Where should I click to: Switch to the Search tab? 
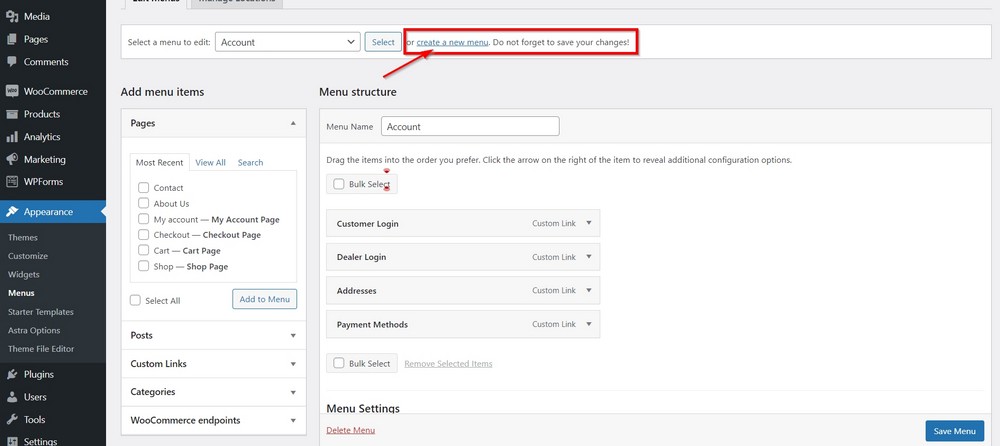click(251, 163)
